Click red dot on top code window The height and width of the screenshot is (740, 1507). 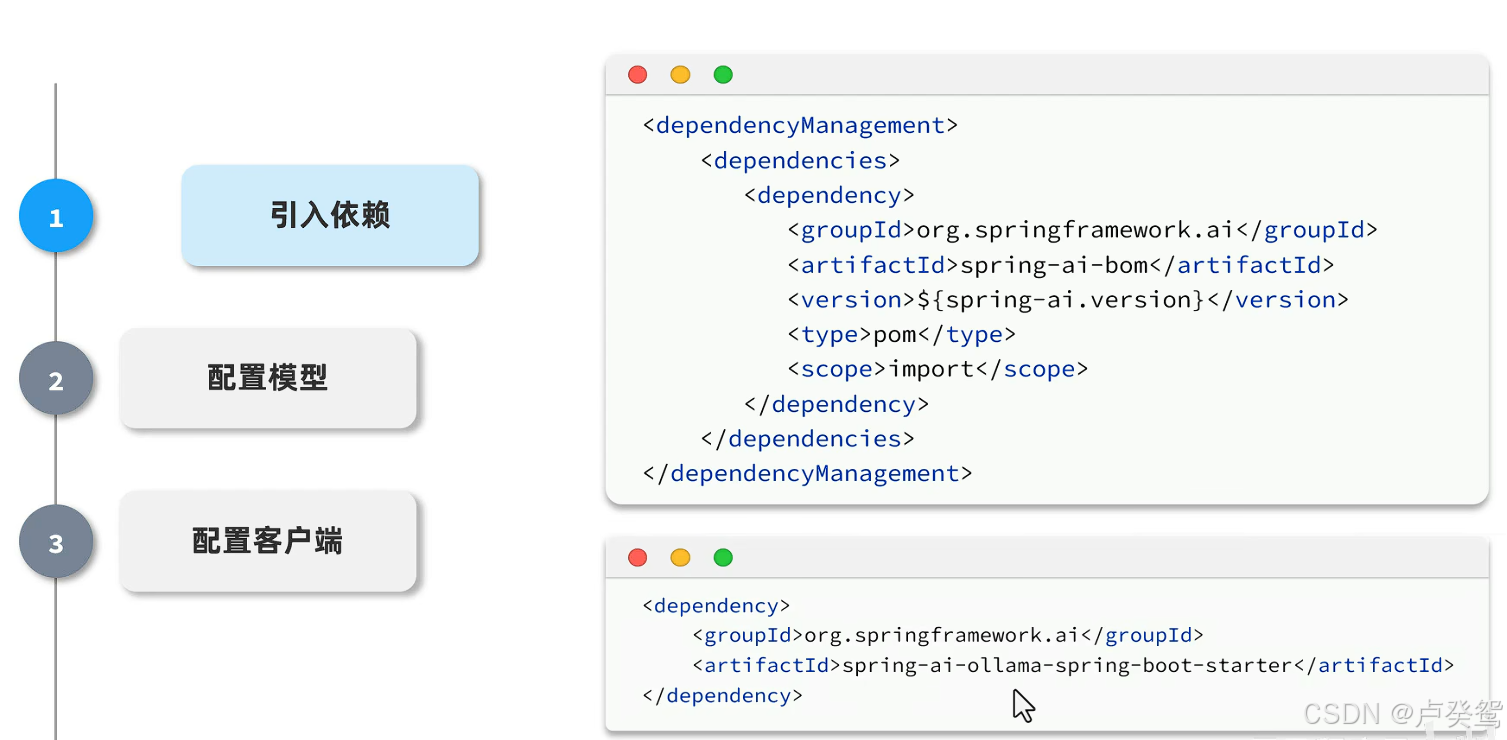click(637, 75)
